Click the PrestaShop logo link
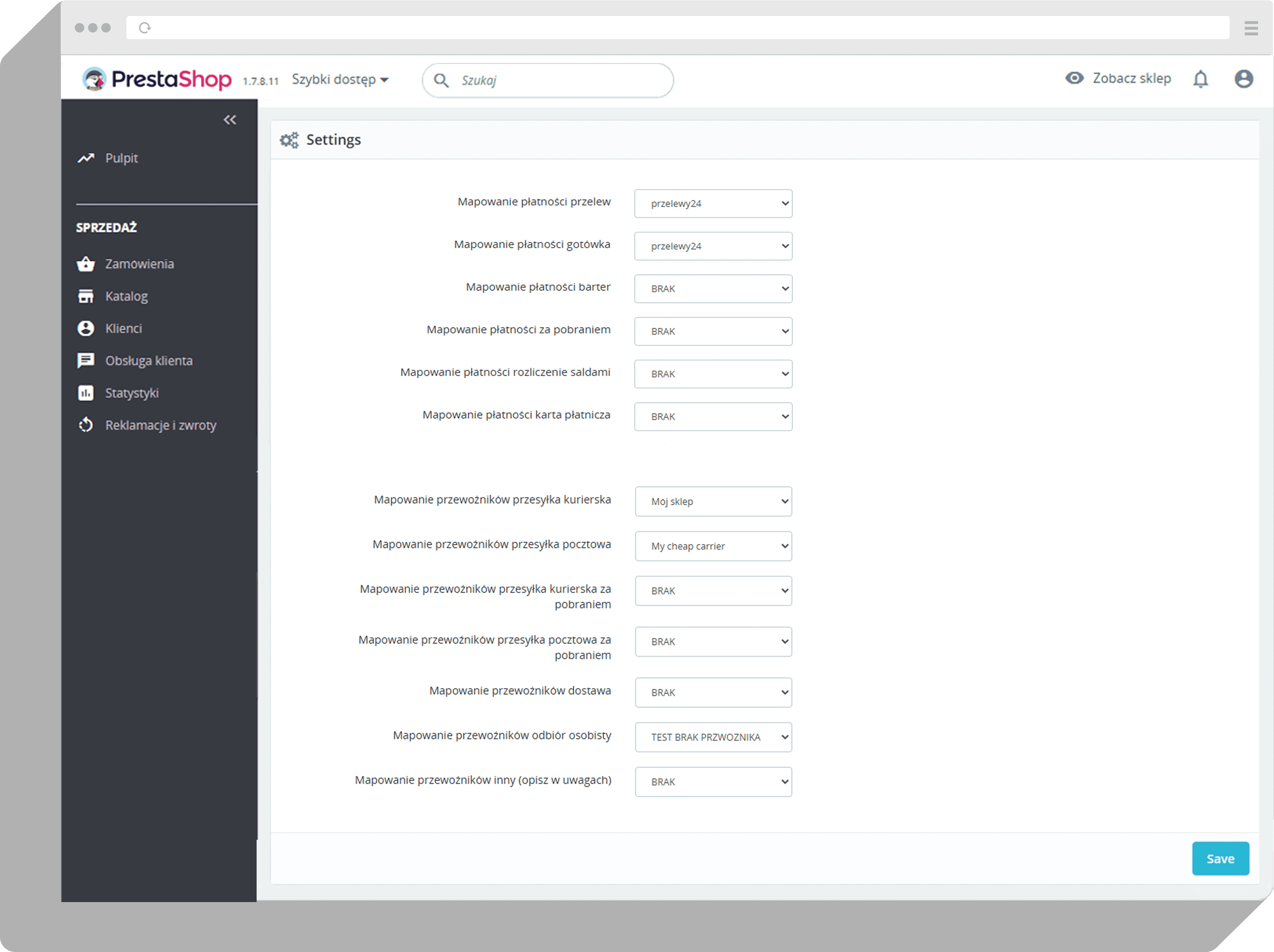This screenshot has height=952, width=1274. (x=157, y=79)
